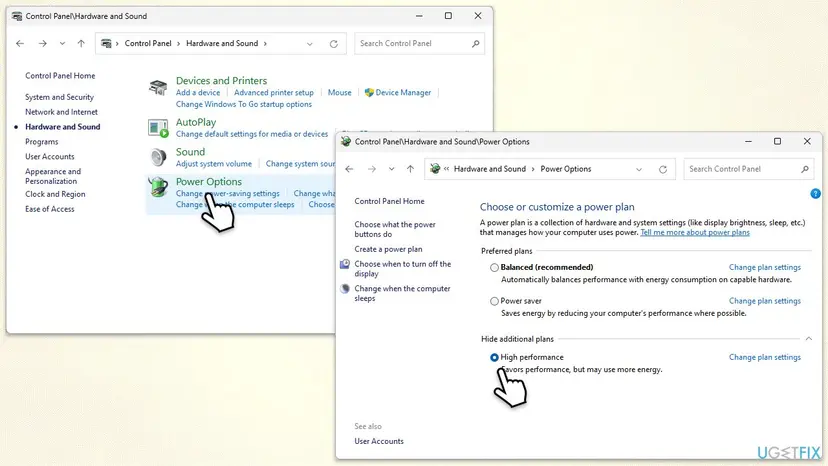
Task: Click Choose what the power buttons do
Action: tap(395, 229)
